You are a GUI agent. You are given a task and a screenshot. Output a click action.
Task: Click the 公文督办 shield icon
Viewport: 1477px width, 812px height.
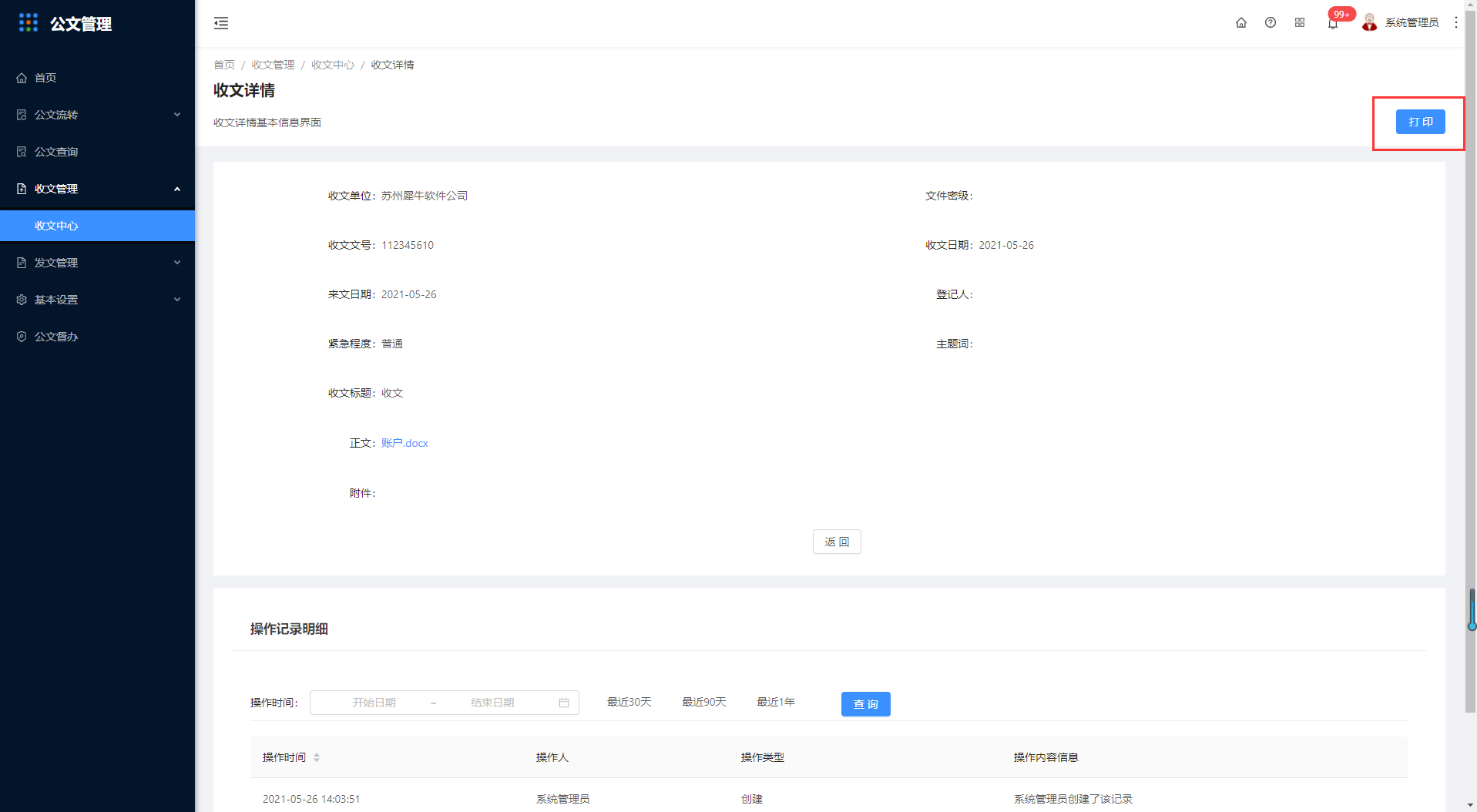point(22,337)
